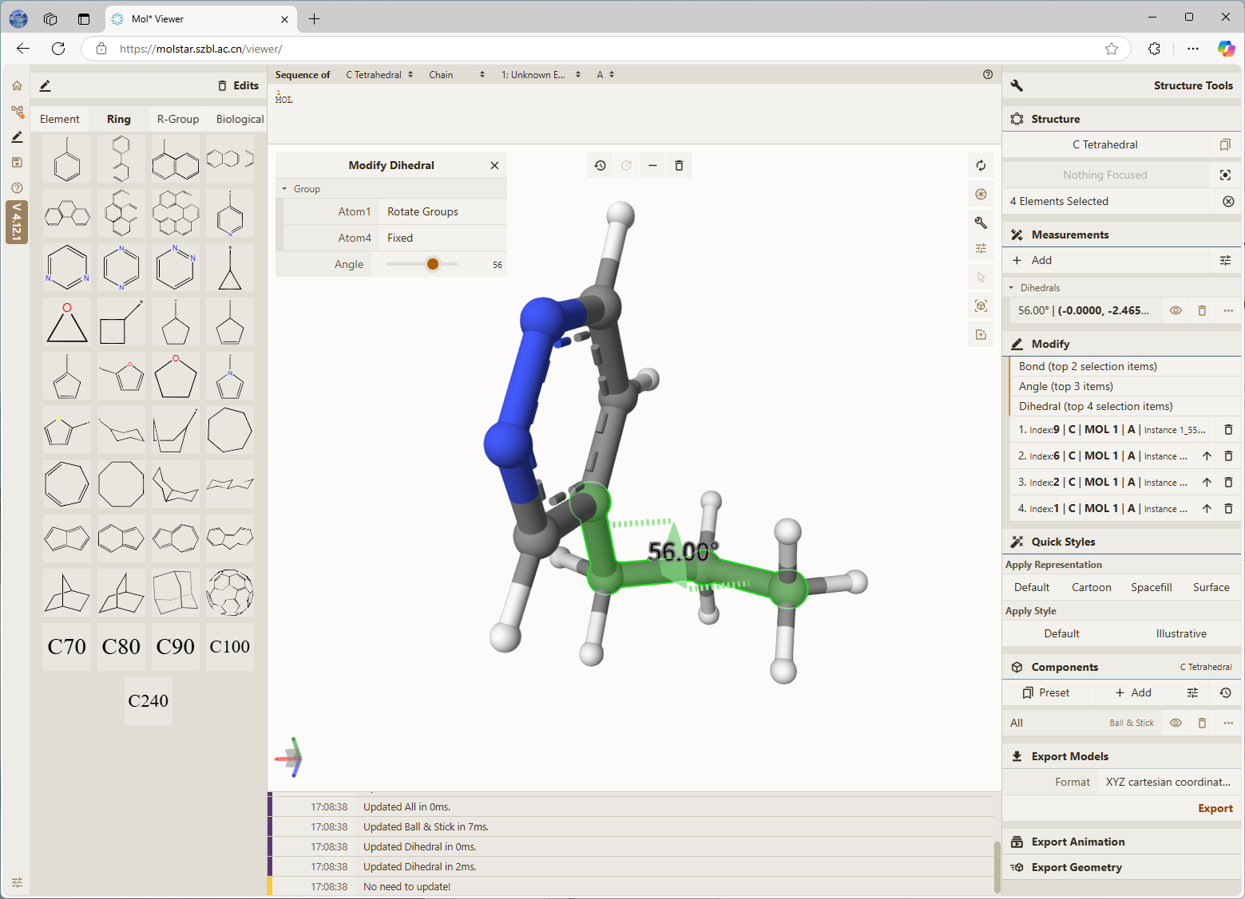Open the R-Group tab
The image size is (1245, 899).
click(178, 119)
